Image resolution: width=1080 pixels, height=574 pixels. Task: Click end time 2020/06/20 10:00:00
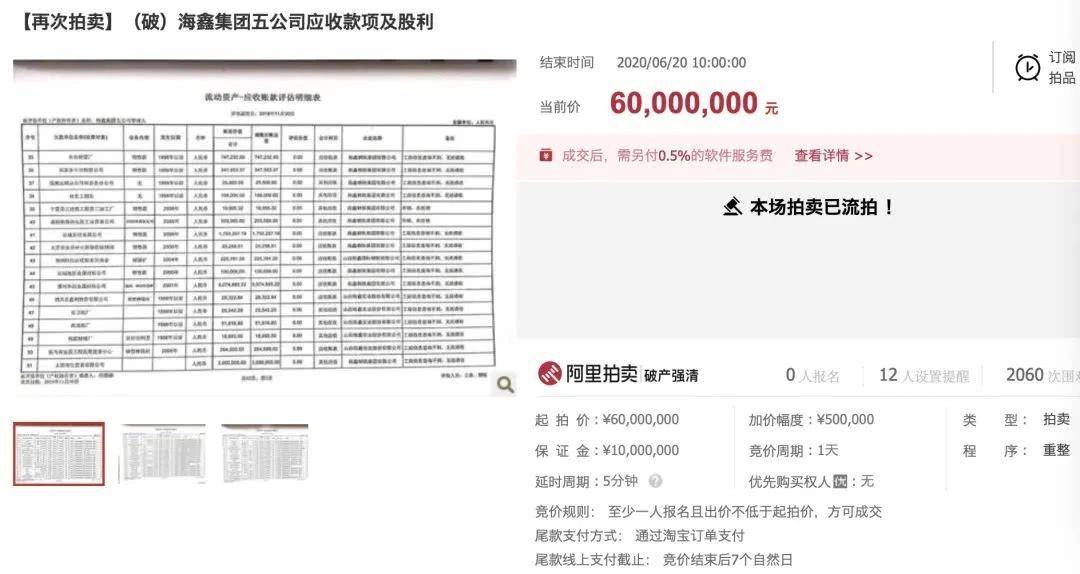[681, 63]
